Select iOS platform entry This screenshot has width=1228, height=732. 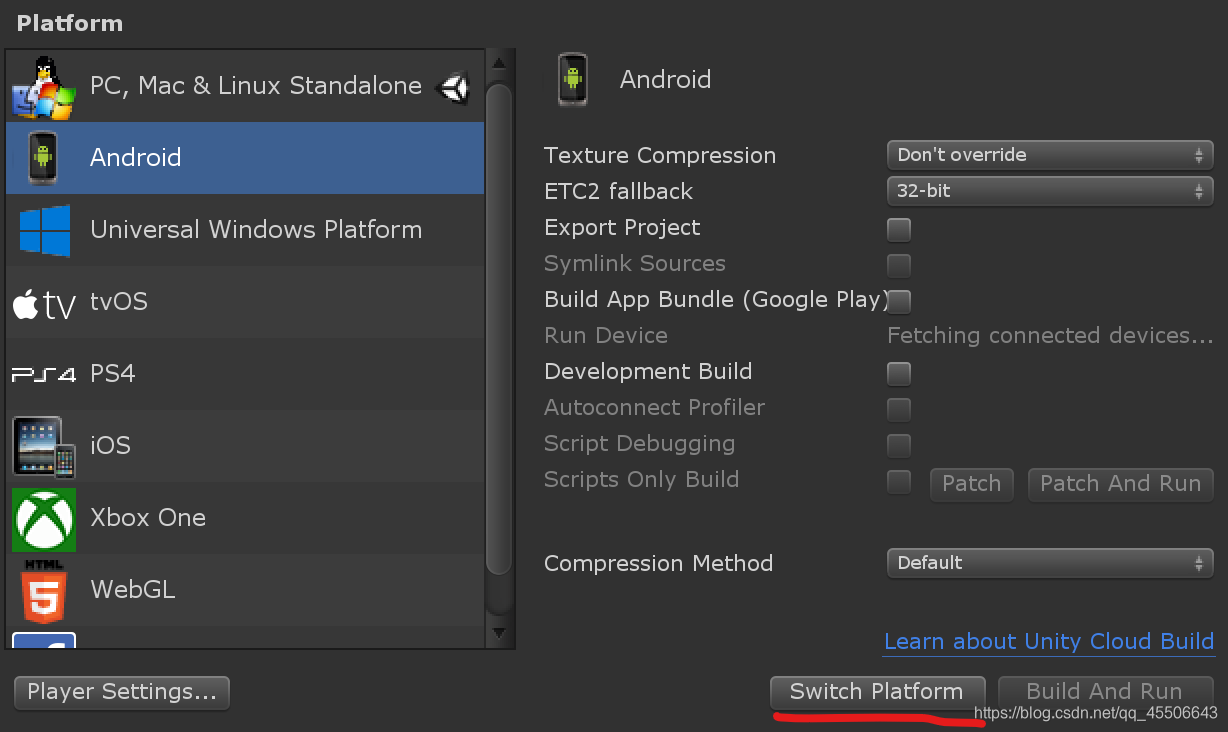click(245, 446)
